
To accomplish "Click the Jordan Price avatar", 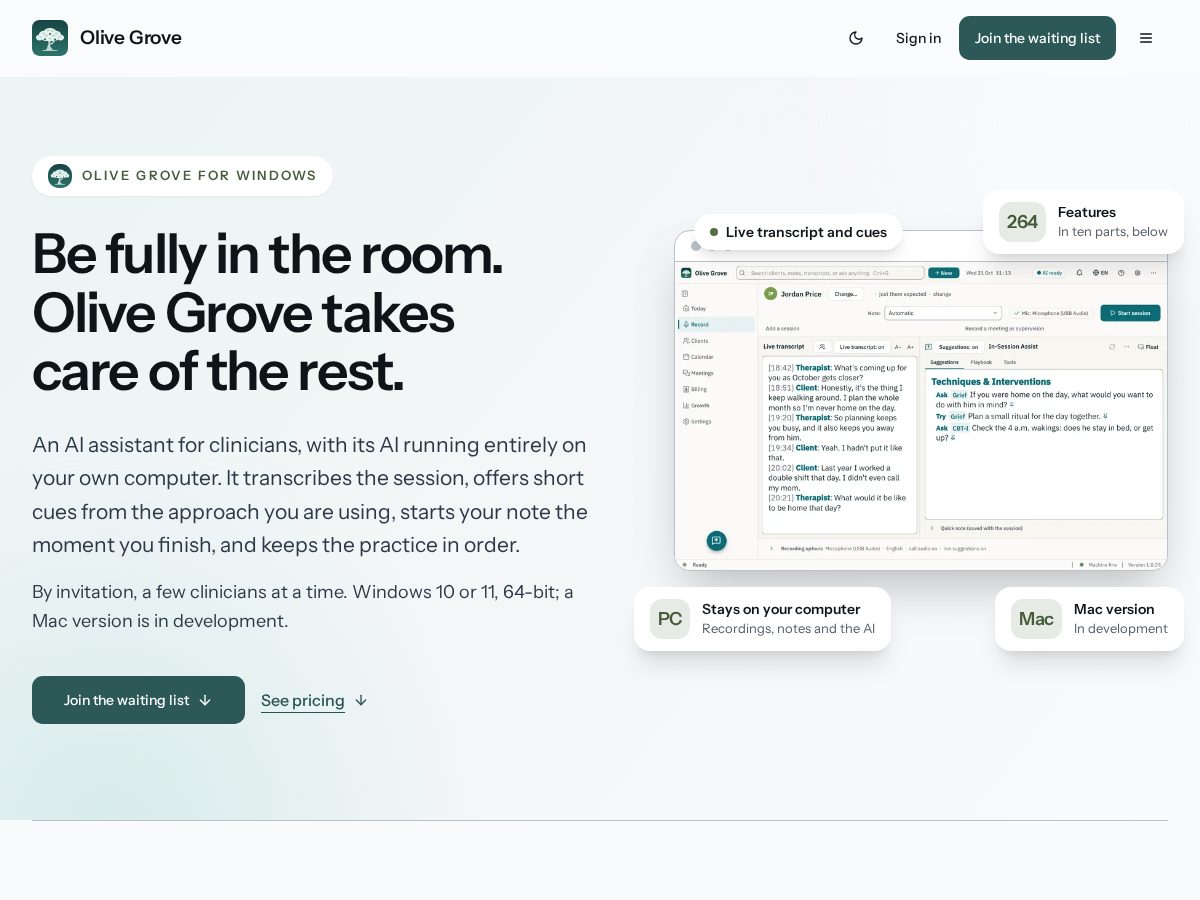I will (x=771, y=294).
